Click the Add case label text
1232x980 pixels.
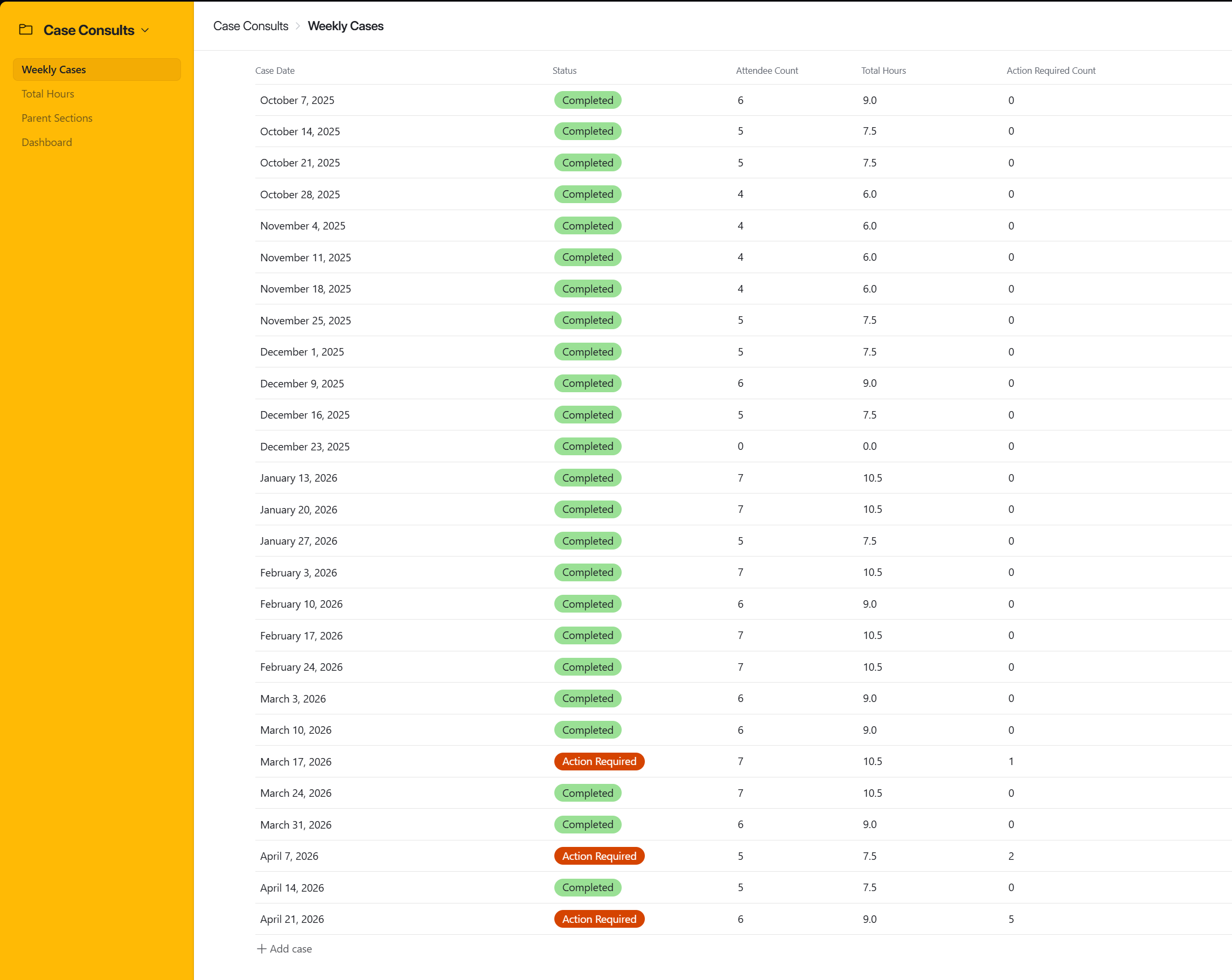(x=291, y=949)
